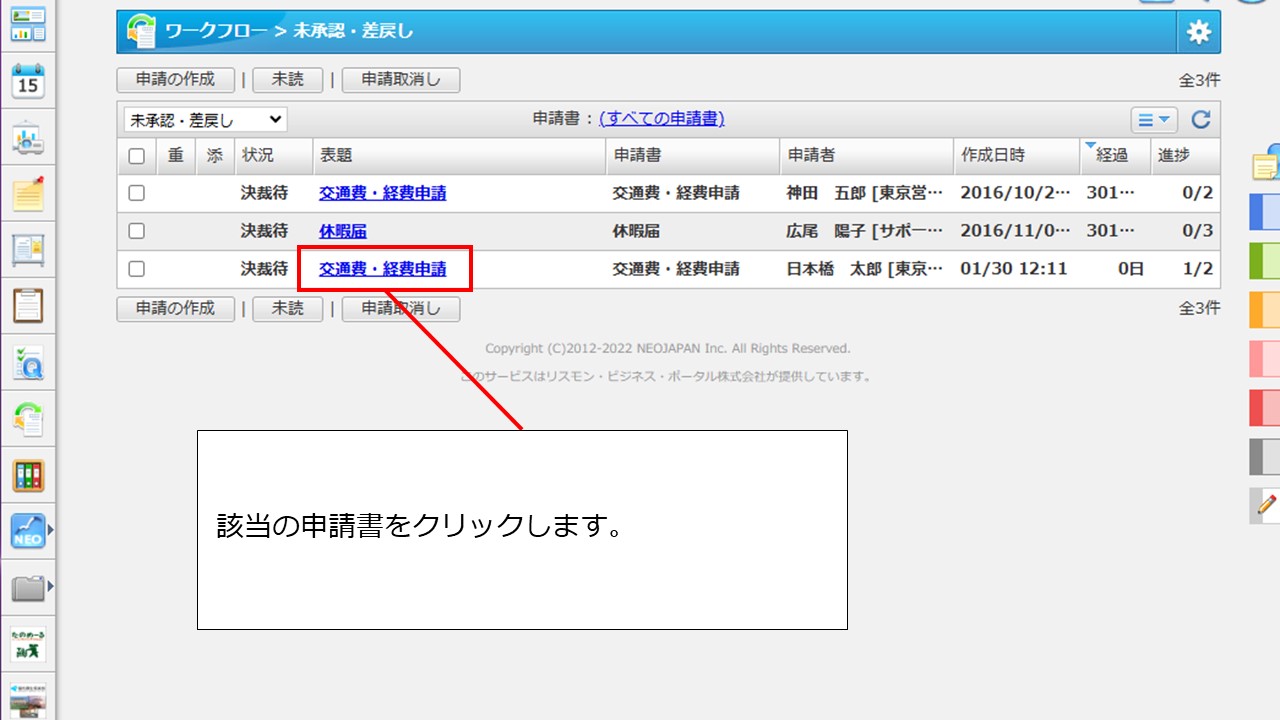1280x720 pixels.
Task: Click the pencil edit icon
Action: coord(1266,504)
